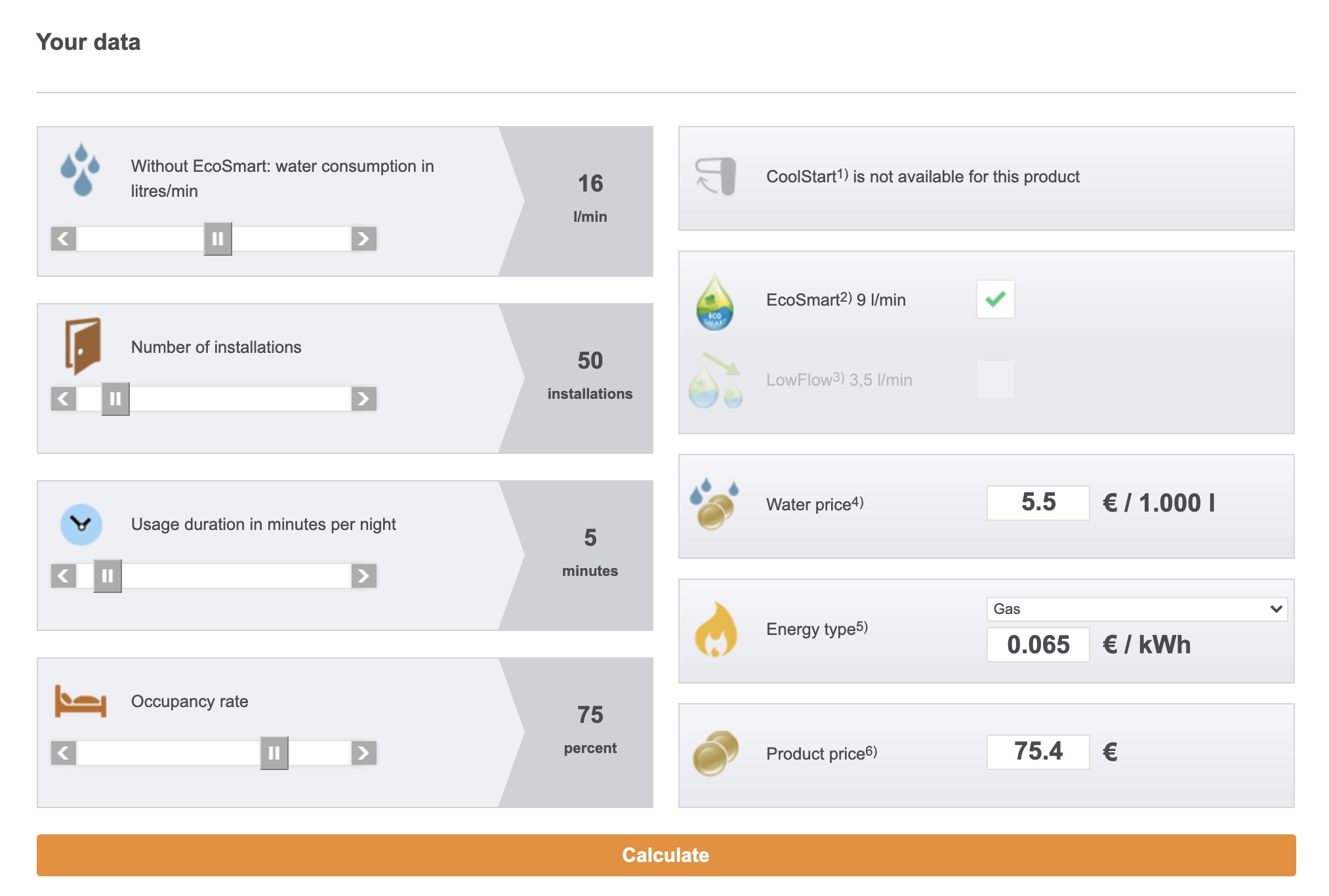Click the blue clock usage duration icon

tap(81, 524)
